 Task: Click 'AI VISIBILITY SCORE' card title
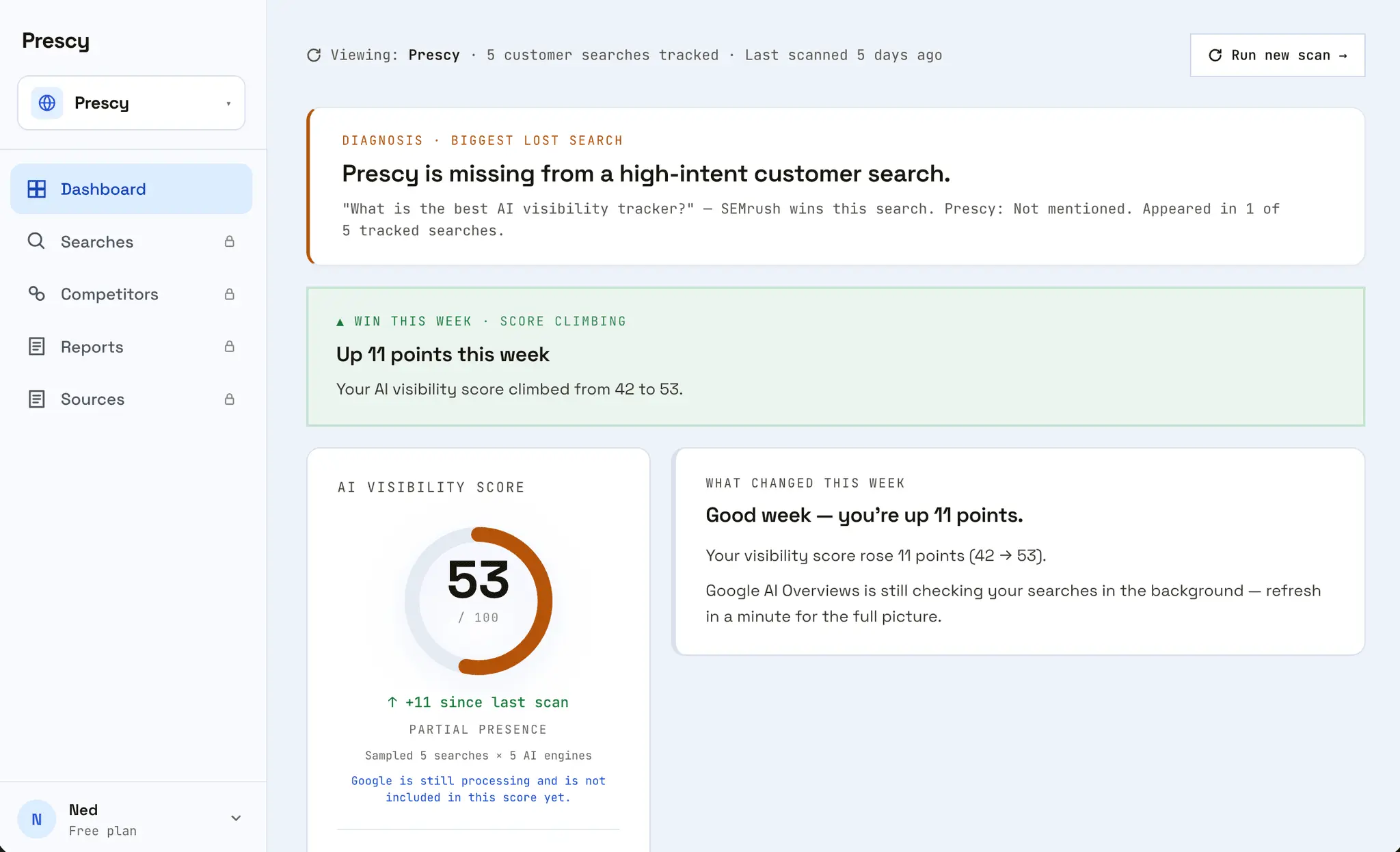[431, 488]
